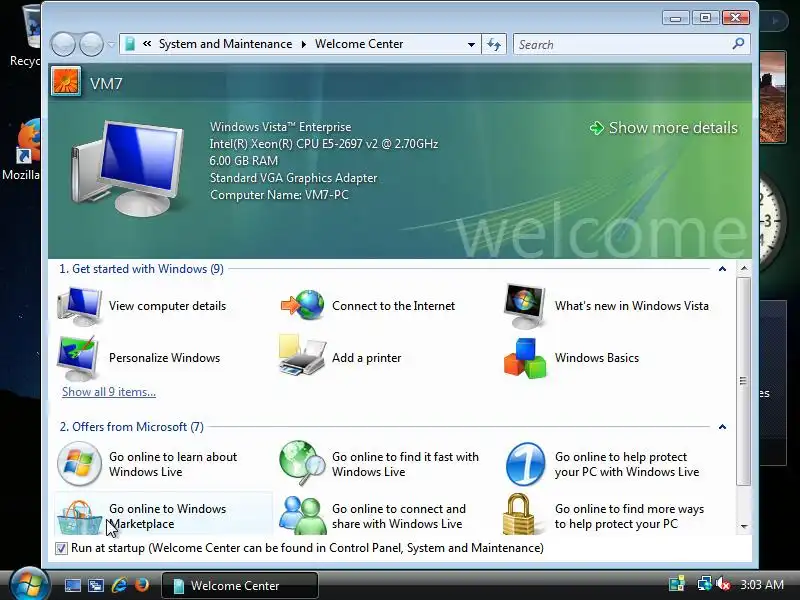Click the View computer details text
Viewport: 800px width, 600px height.
point(167,306)
